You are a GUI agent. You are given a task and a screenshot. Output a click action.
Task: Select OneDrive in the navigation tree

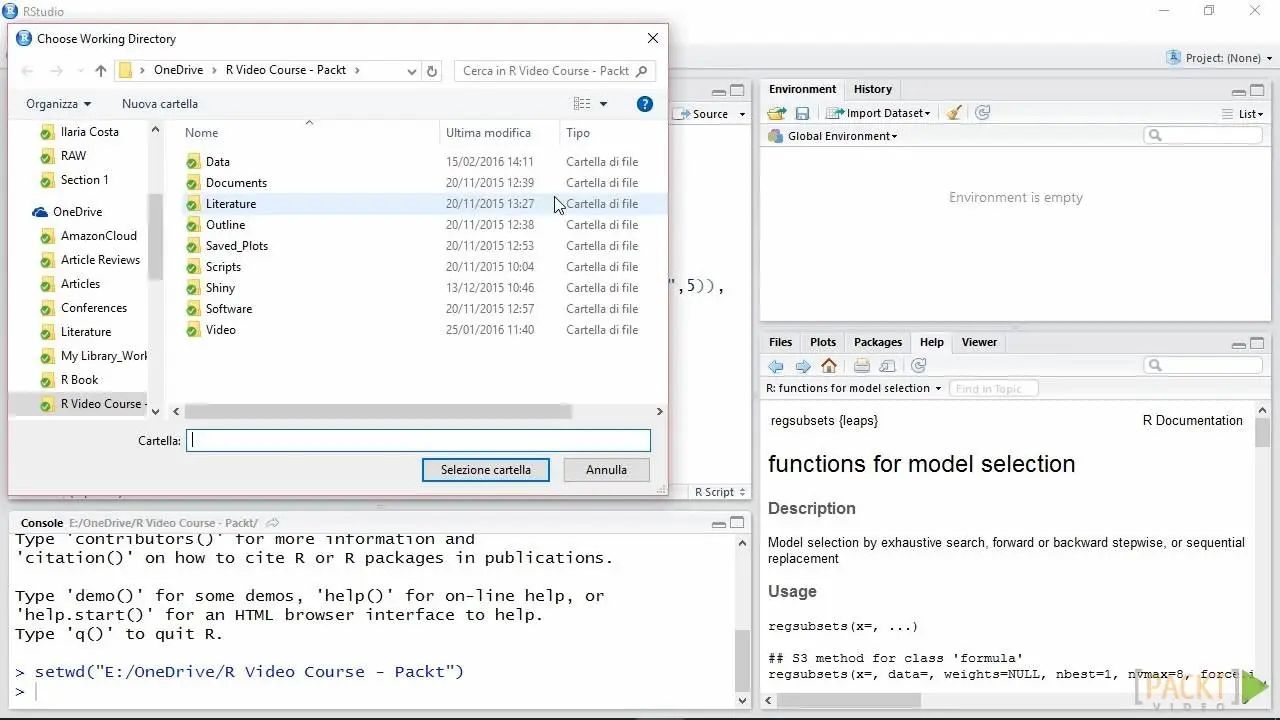click(77, 212)
